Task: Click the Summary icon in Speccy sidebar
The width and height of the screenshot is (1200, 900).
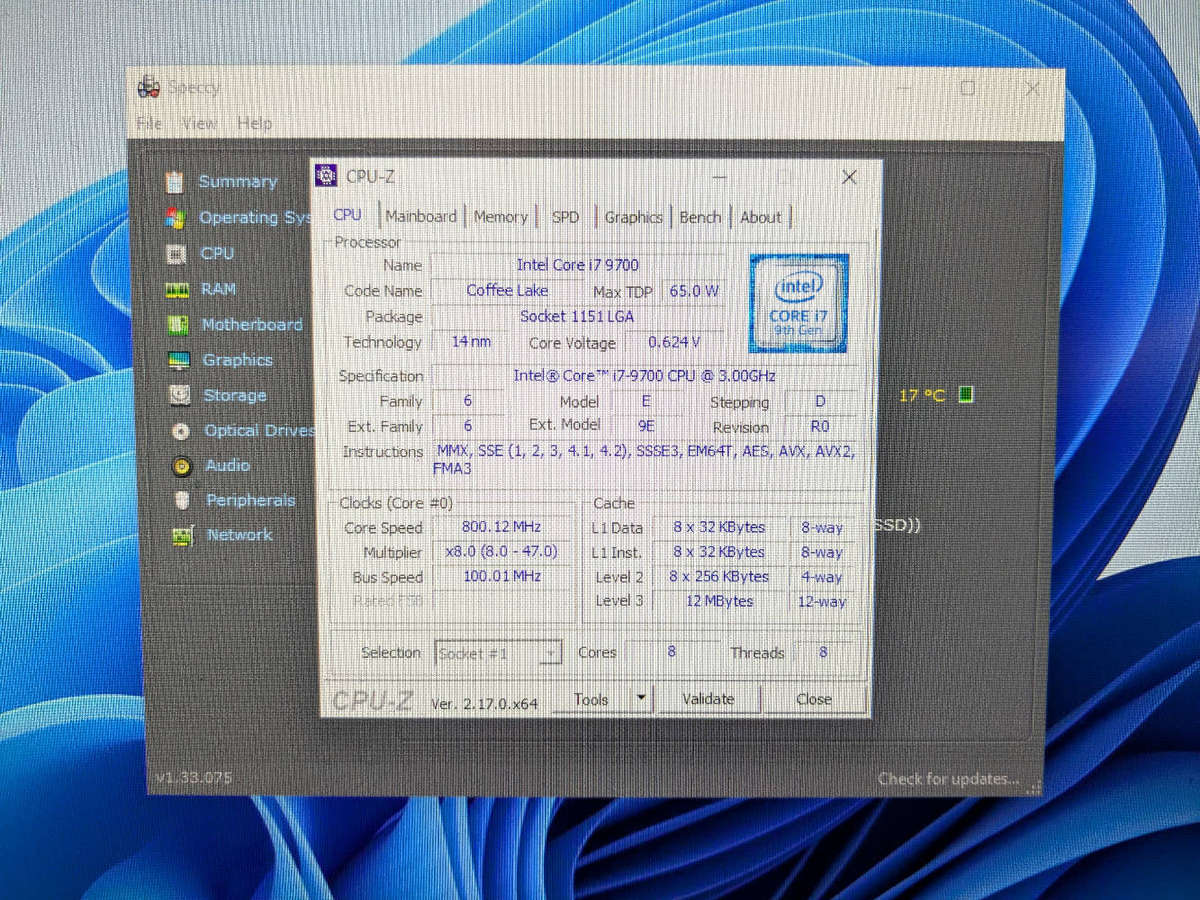Action: tap(175, 181)
